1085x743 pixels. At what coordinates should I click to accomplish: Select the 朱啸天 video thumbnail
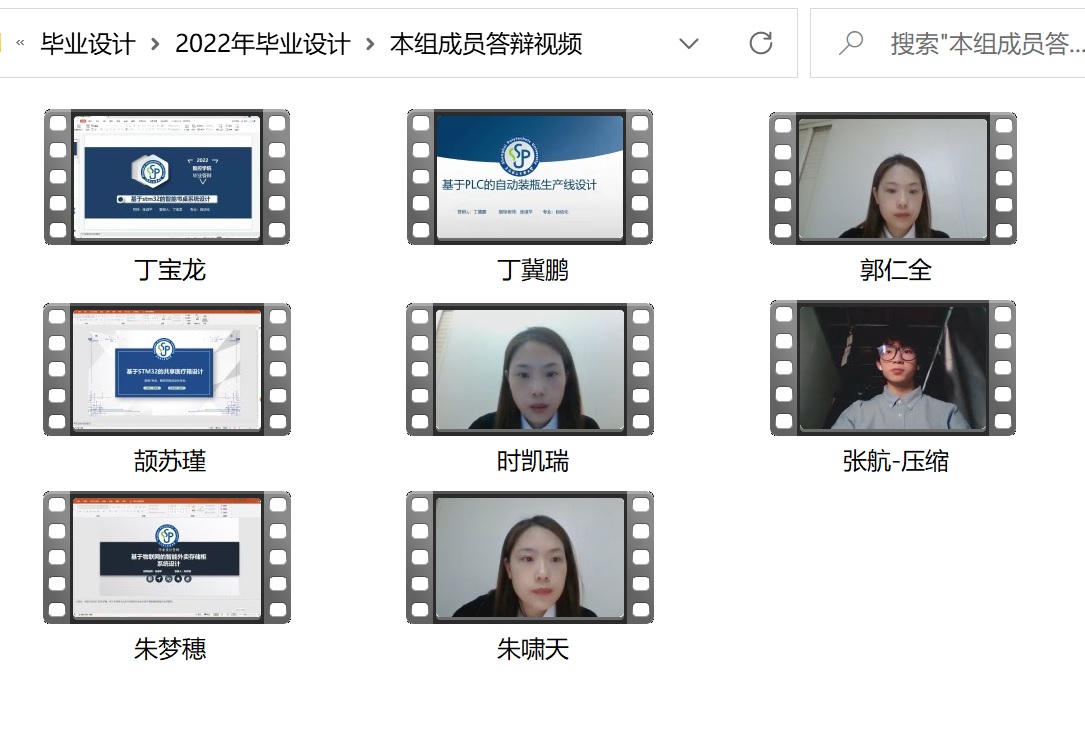coord(530,557)
